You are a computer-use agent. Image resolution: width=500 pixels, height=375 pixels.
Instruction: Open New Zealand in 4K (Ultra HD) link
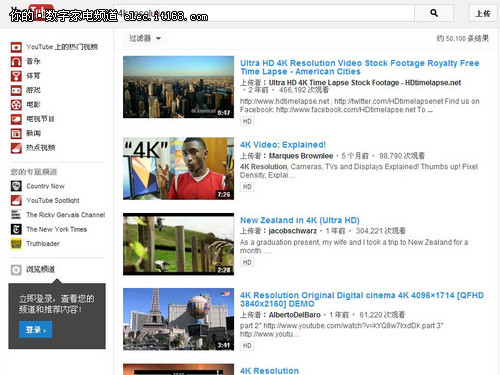click(x=300, y=220)
